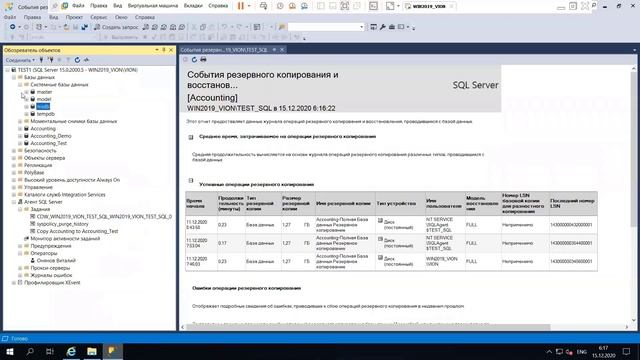Open the SSMS 'Проект' menu
The image size is (640, 360).
pos(74,18)
